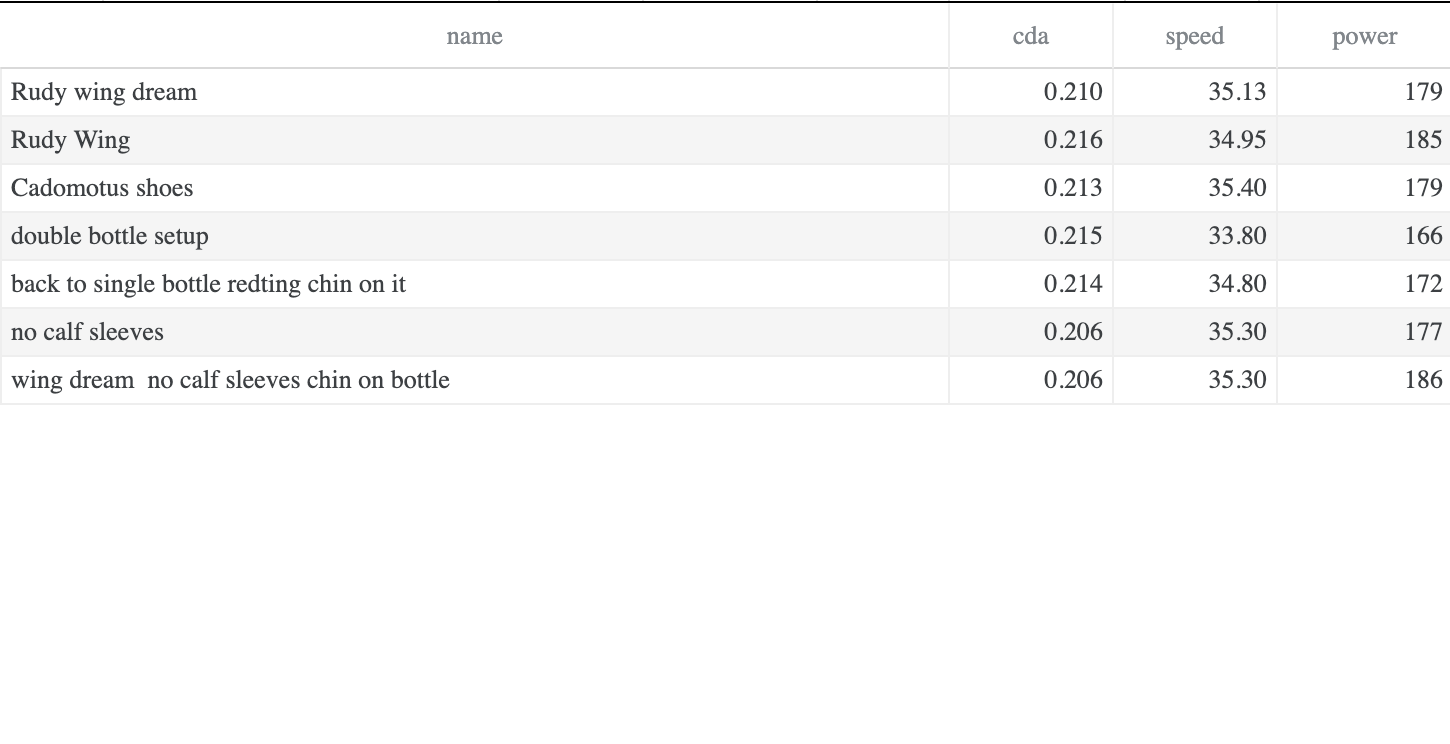
Task: Click power value 166
Action: (x=1422, y=236)
